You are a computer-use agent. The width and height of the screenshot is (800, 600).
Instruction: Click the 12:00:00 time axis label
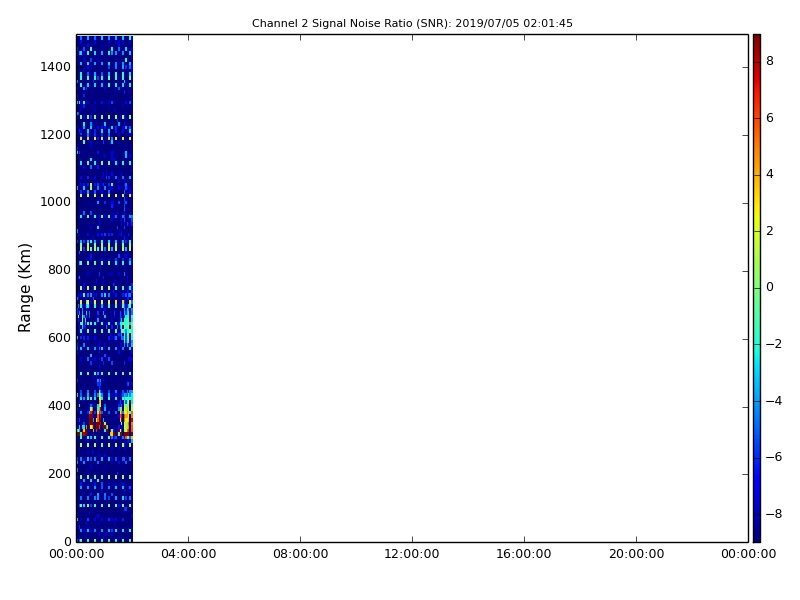coord(412,554)
